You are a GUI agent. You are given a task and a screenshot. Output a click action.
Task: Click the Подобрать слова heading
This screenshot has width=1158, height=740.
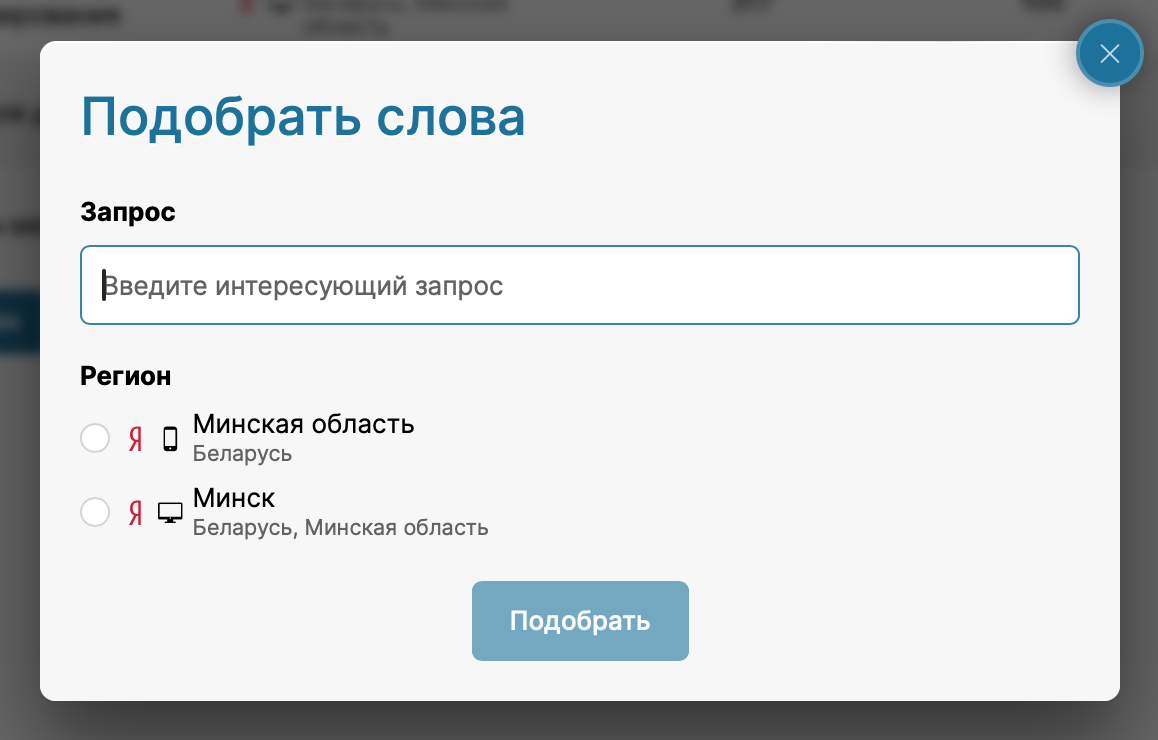coord(303,117)
